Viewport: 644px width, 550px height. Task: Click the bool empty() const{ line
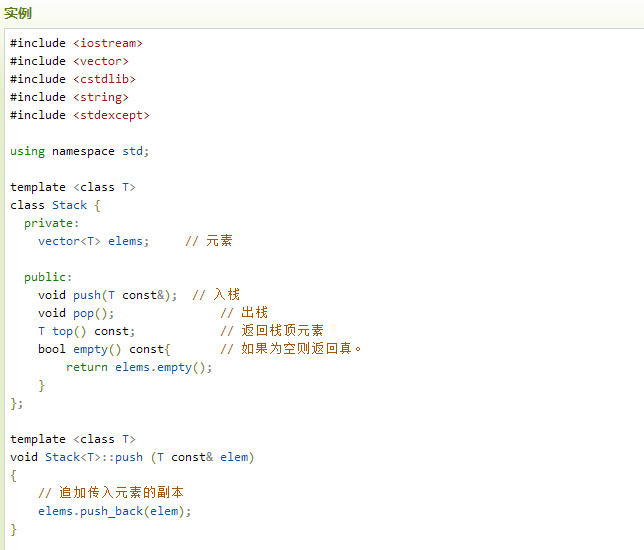coord(104,349)
